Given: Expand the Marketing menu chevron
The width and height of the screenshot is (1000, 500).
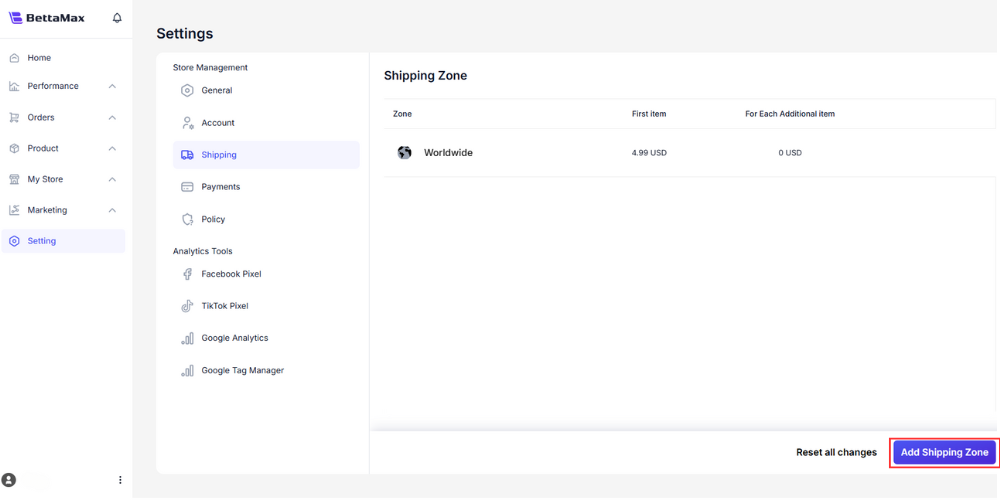Looking at the screenshot, I should (x=112, y=210).
